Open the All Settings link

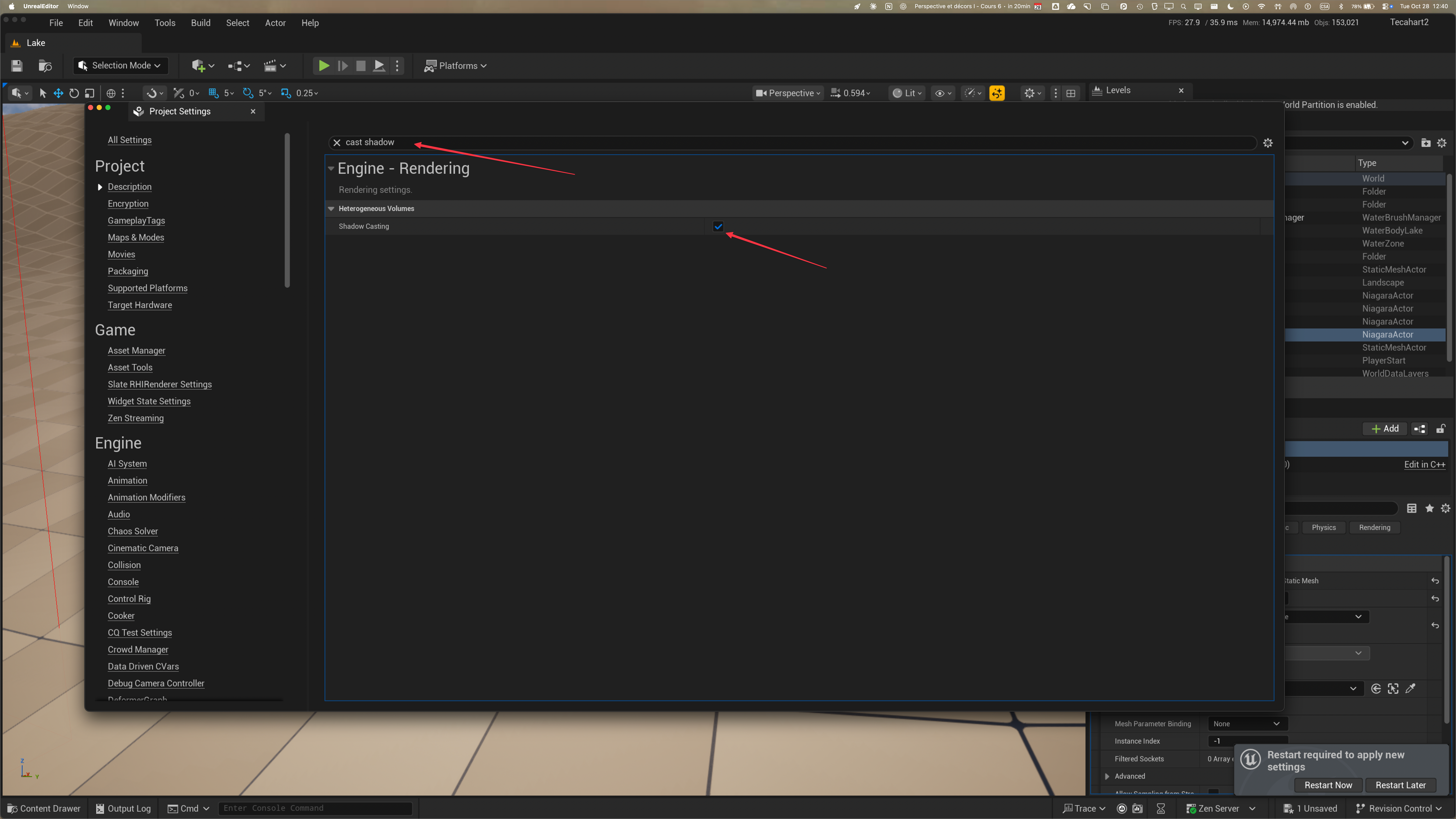(x=129, y=140)
